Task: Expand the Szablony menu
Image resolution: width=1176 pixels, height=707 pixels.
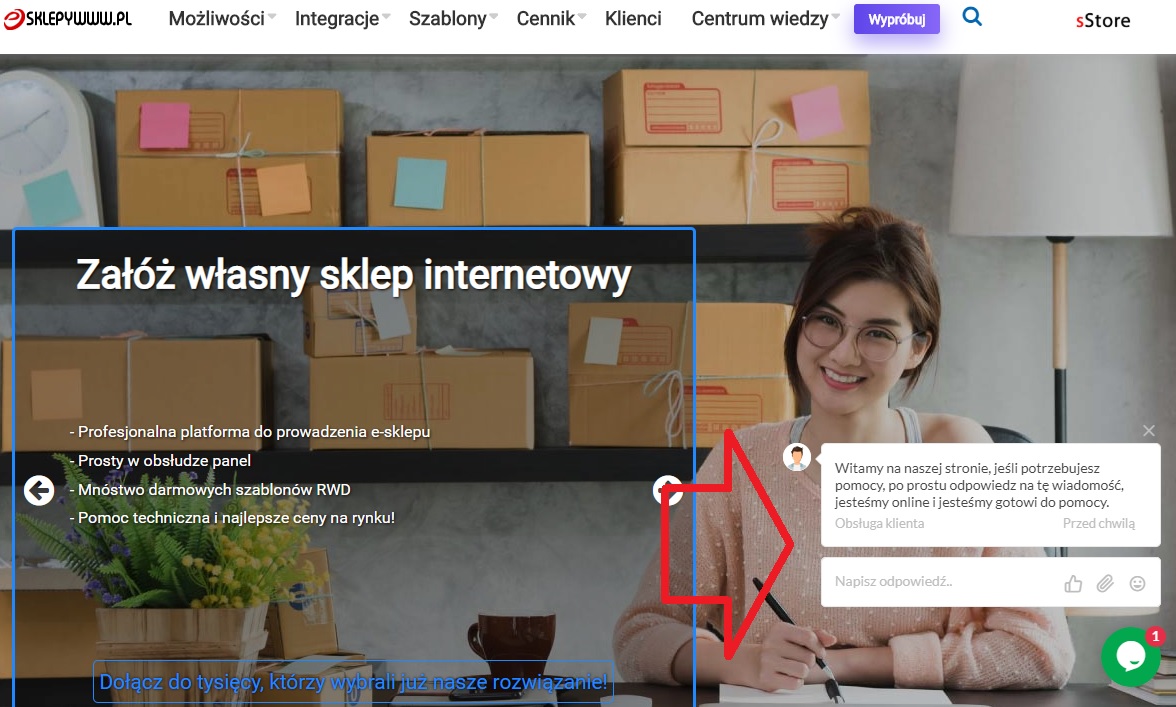Action: click(454, 19)
